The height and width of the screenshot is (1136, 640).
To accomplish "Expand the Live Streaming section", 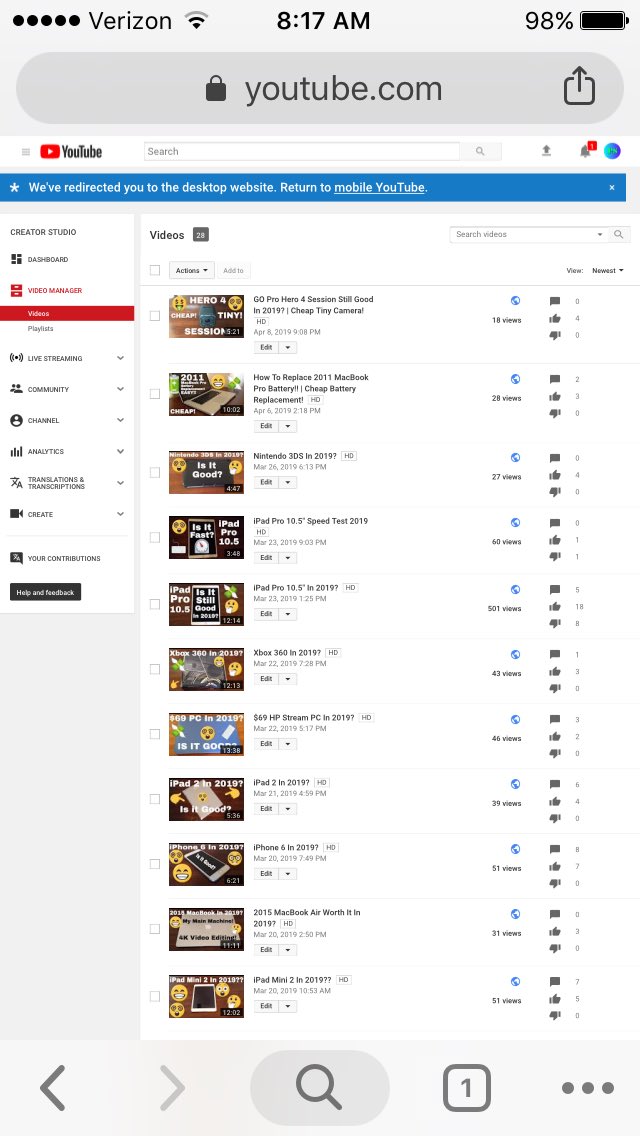I will (120, 358).
